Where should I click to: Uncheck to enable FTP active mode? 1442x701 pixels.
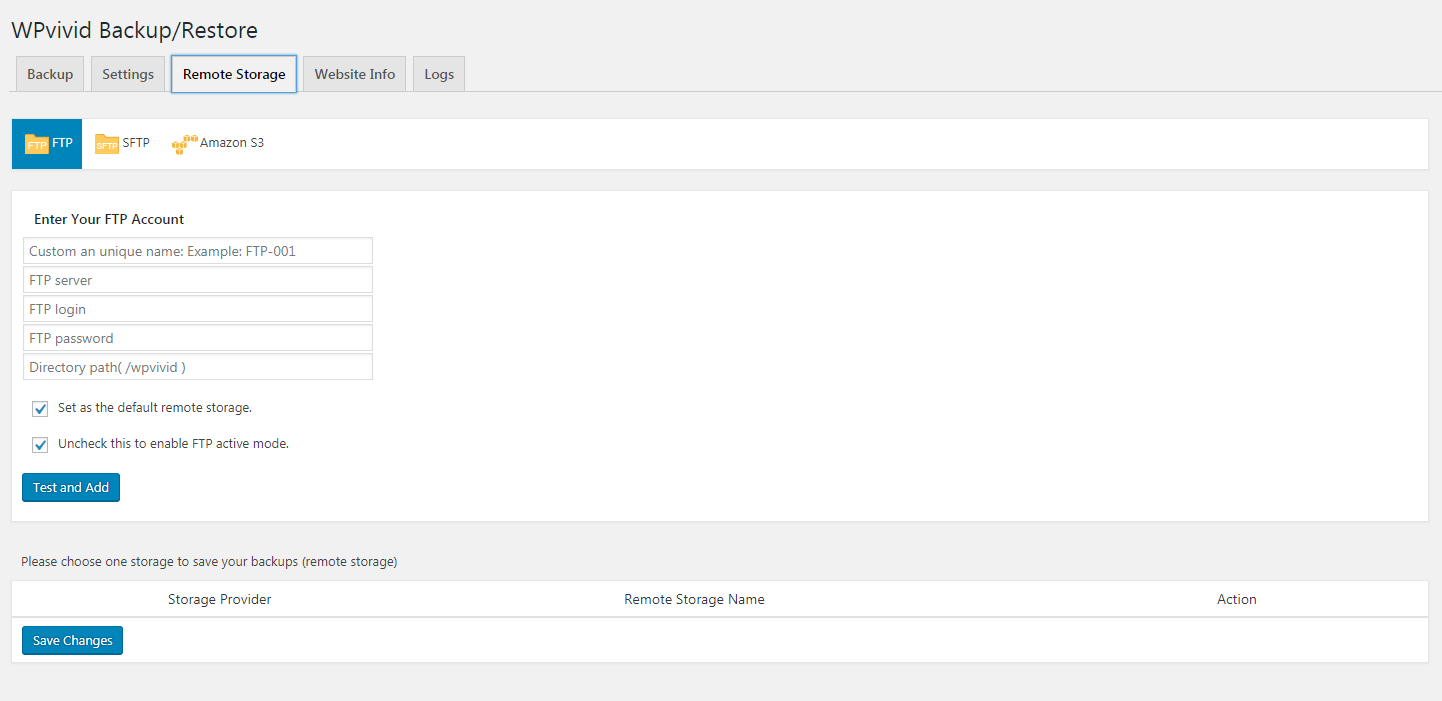[40, 444]
